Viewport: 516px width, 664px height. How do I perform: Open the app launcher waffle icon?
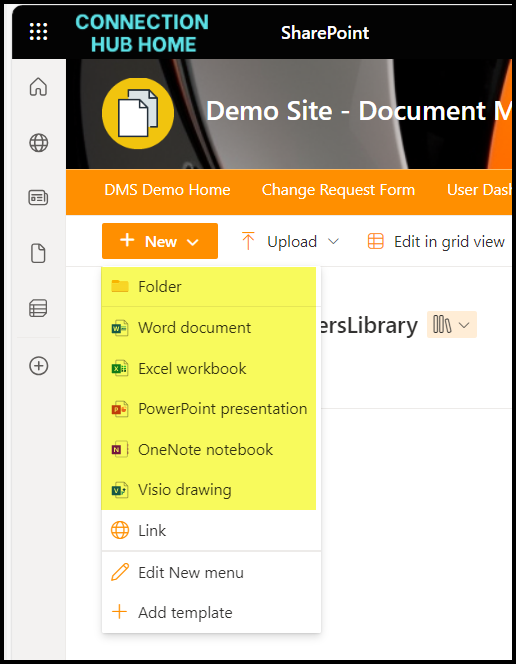point(38,32)
